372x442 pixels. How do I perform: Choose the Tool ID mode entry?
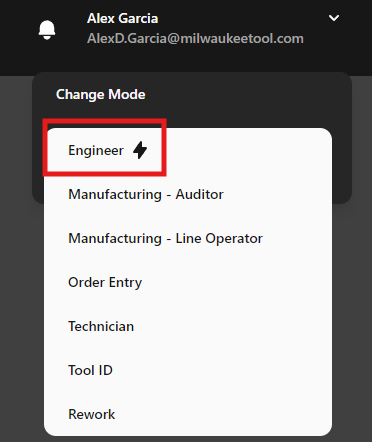click(188, 370)
